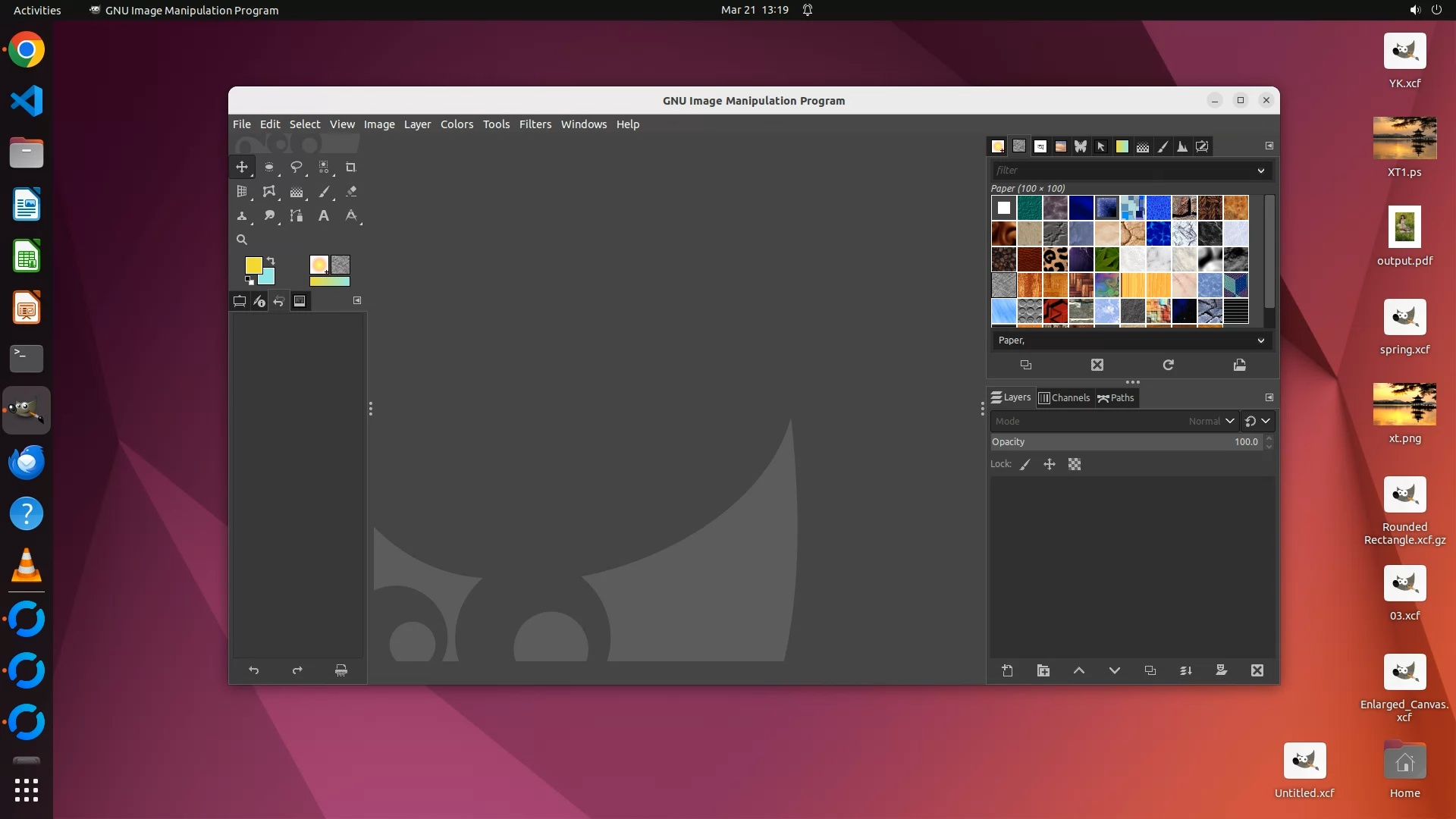Select the Zoom magnifier tool
Image resolution: width=1456 pixels, height=819 pixels.
(x=242, y=240)
